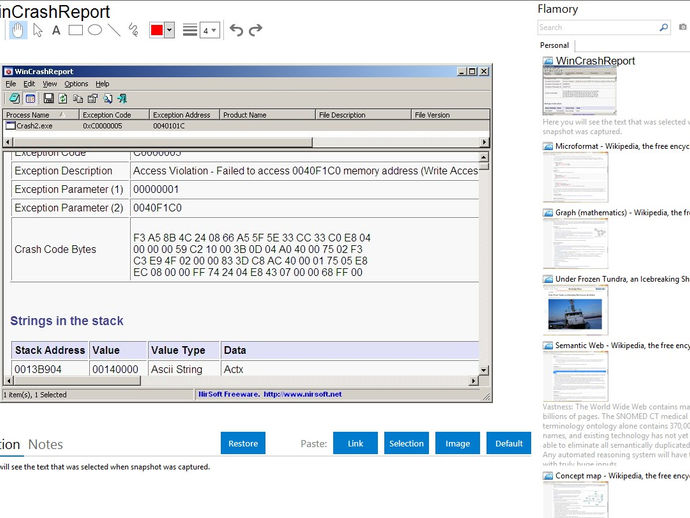
Task: Open the NirSoft Freeware website link
Action: [270, 394]
